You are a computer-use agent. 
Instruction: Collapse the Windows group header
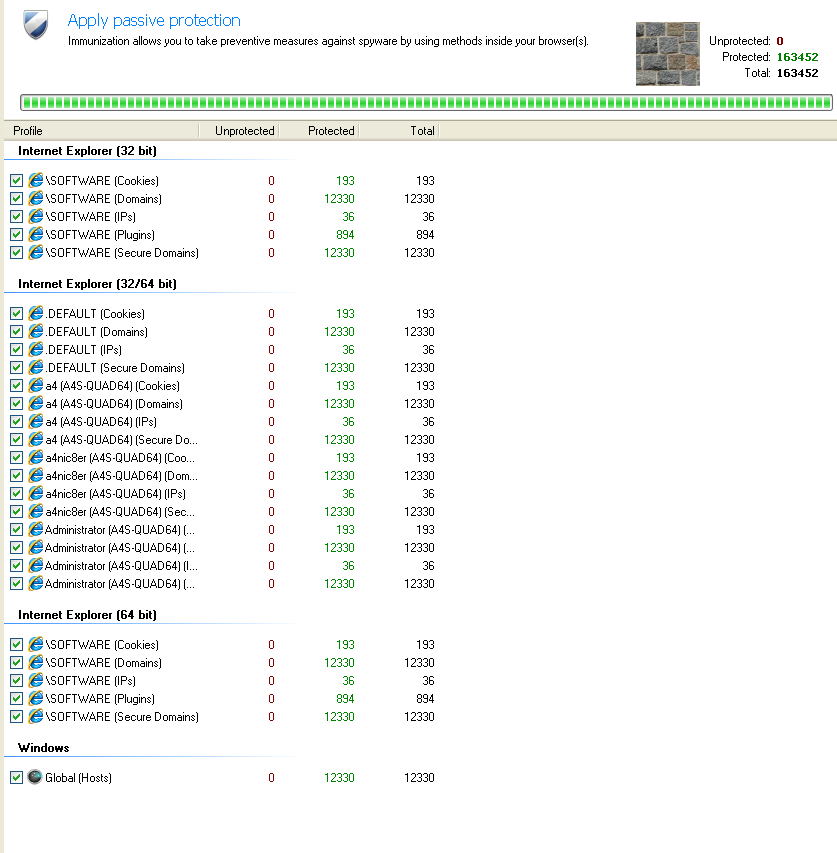click(44, 747)
